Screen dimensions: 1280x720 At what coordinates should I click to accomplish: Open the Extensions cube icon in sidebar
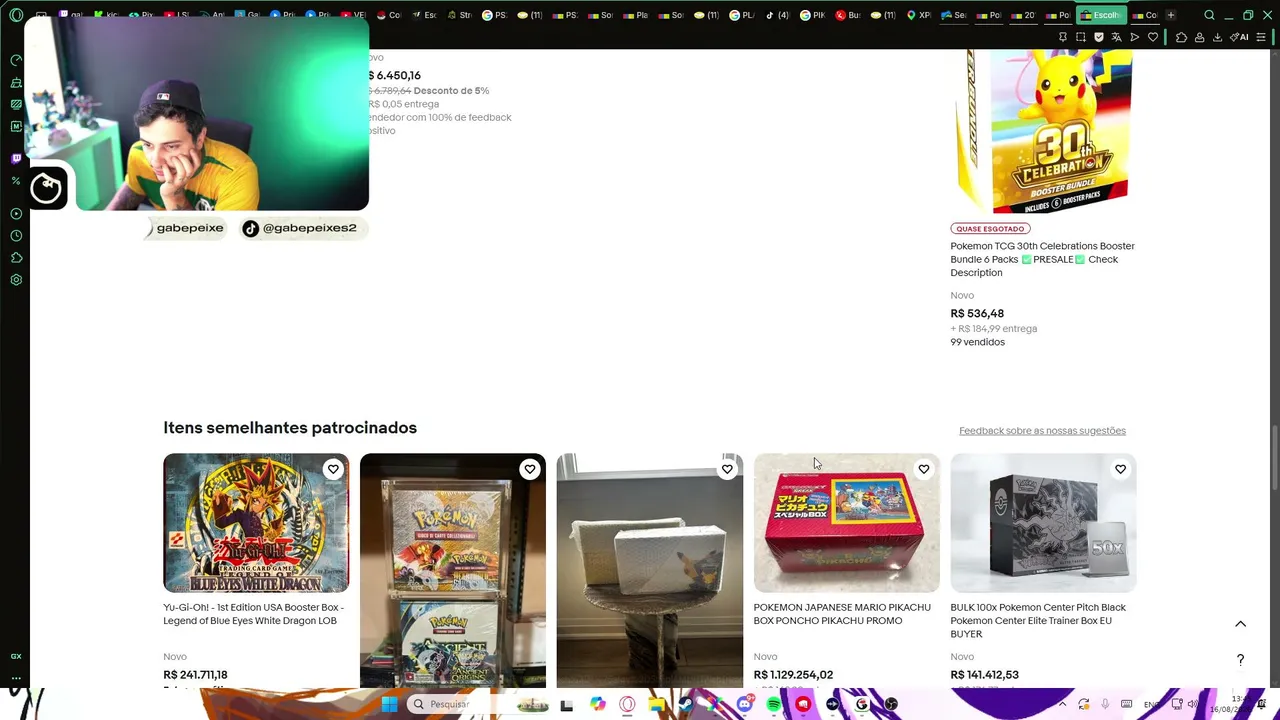(16, 258)
